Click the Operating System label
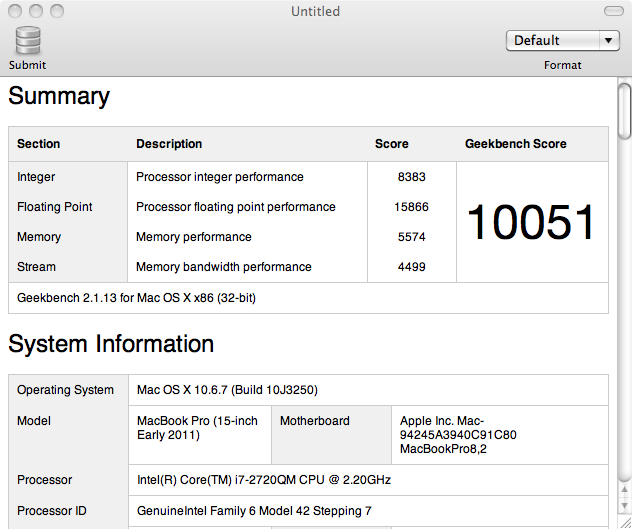 tap(65, 390)
